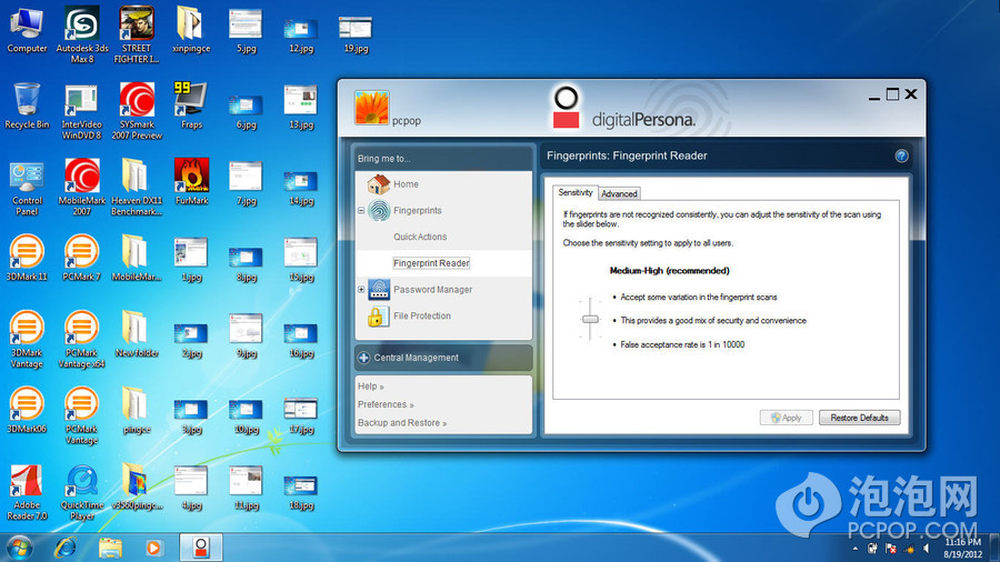Switch to the Advanced tab
Viewport: 1000px width, 562px height.
[x=619, y=193]
